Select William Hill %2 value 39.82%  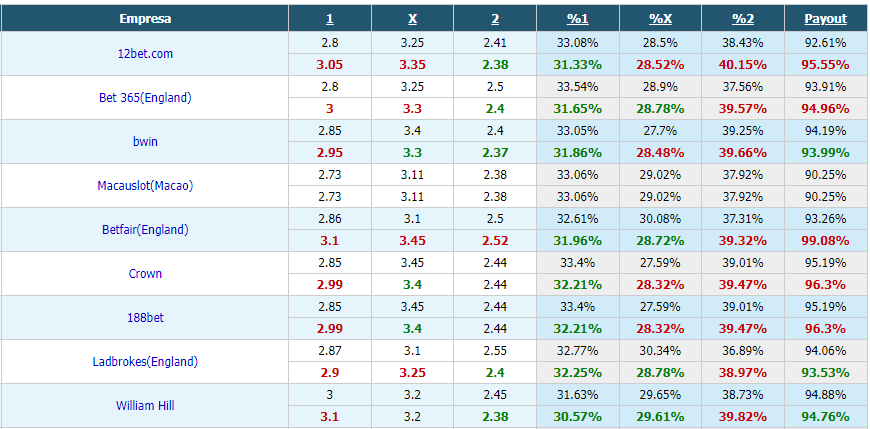pyautogui.click(x=743, y=417)
